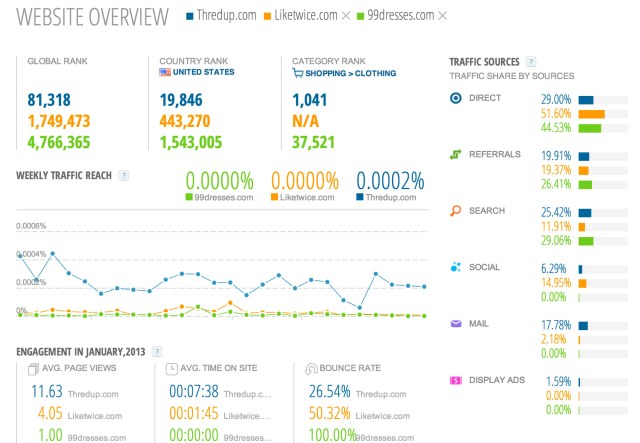Click the Mail 17.78% blue bar

click(583, 326)
